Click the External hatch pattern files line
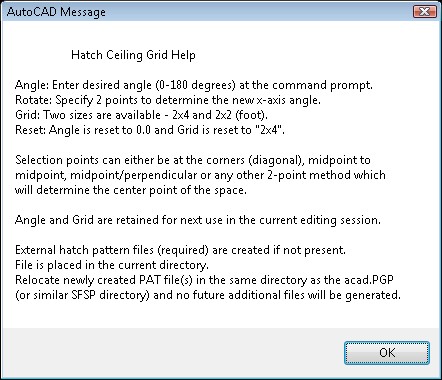The width and height of the screenshot is (442, 380). pyautogui.click(x=180, y=250)
